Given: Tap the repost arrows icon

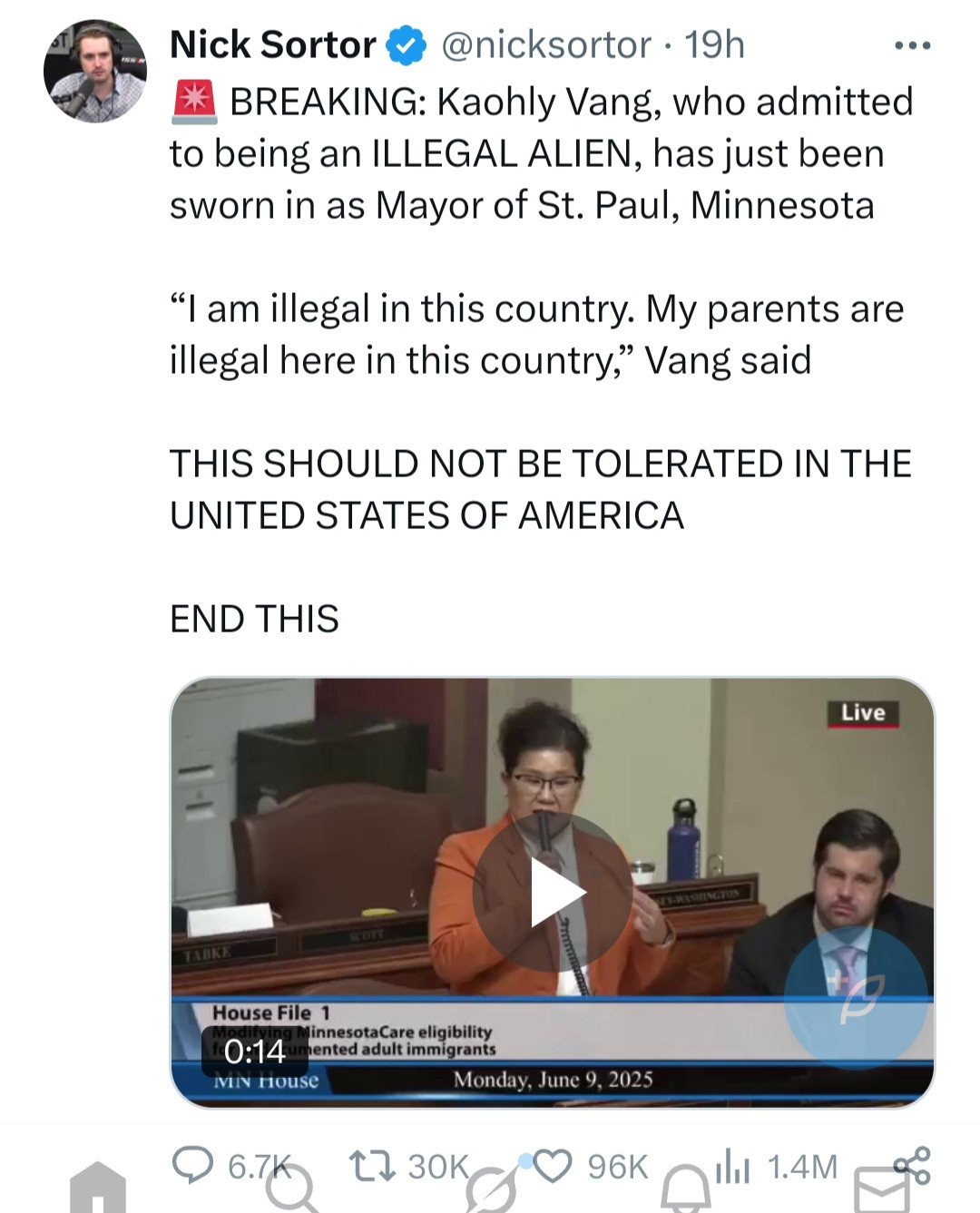Looking at the screenshot, I should pos(373,1166).
